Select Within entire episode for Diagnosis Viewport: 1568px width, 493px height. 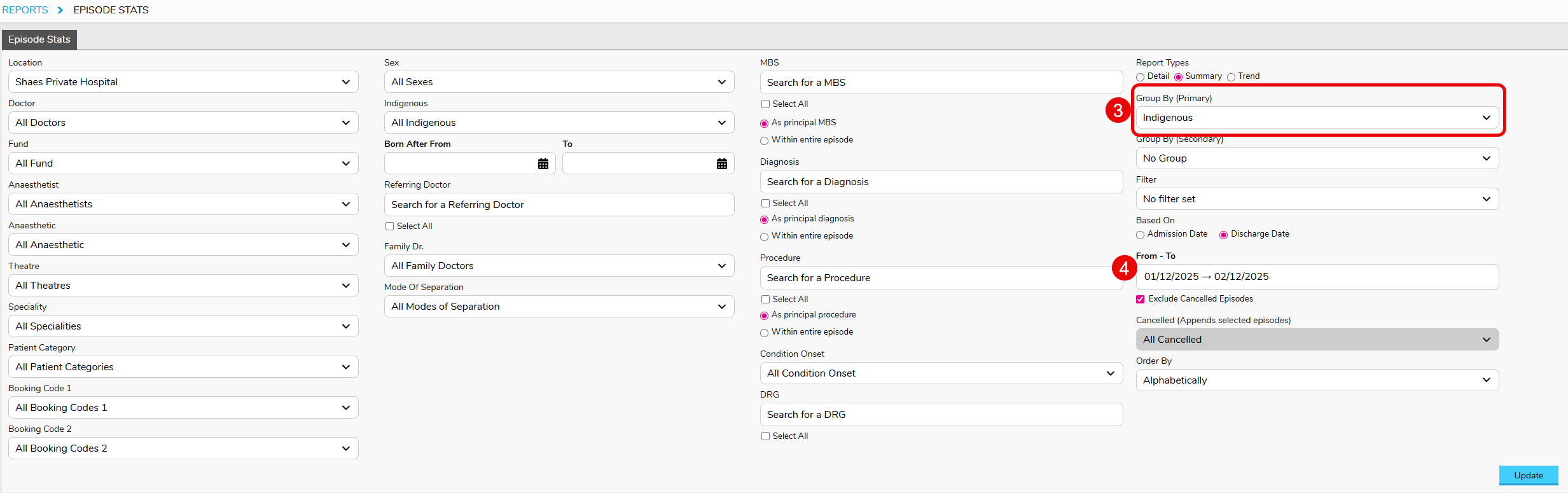(765, 237)
